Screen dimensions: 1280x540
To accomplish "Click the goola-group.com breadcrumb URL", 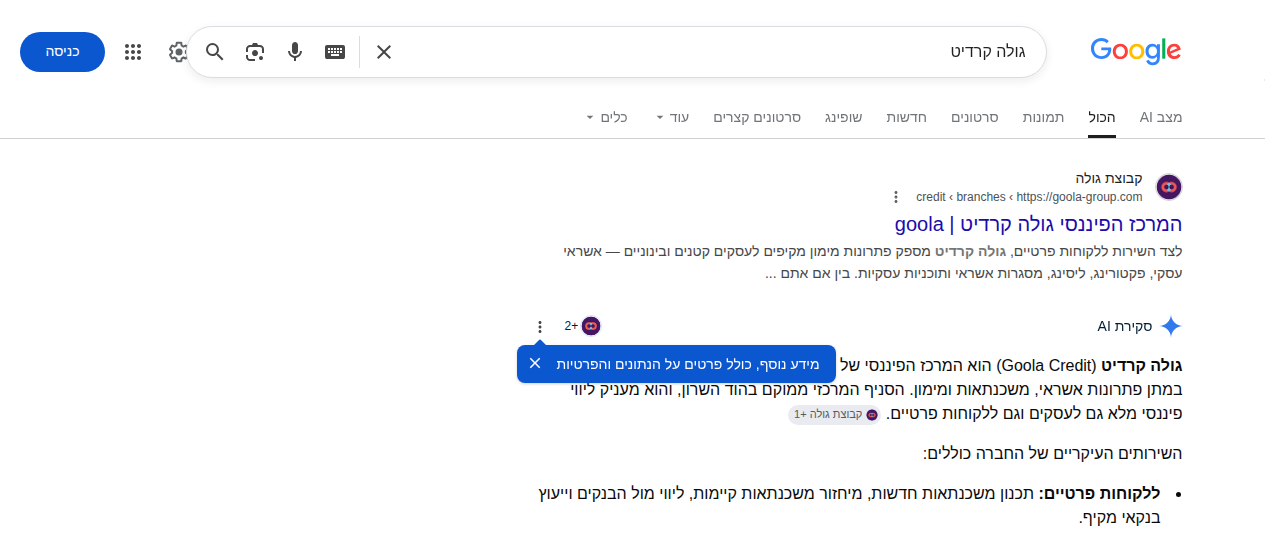I will pyautogui.click(x=1029, y=197).
